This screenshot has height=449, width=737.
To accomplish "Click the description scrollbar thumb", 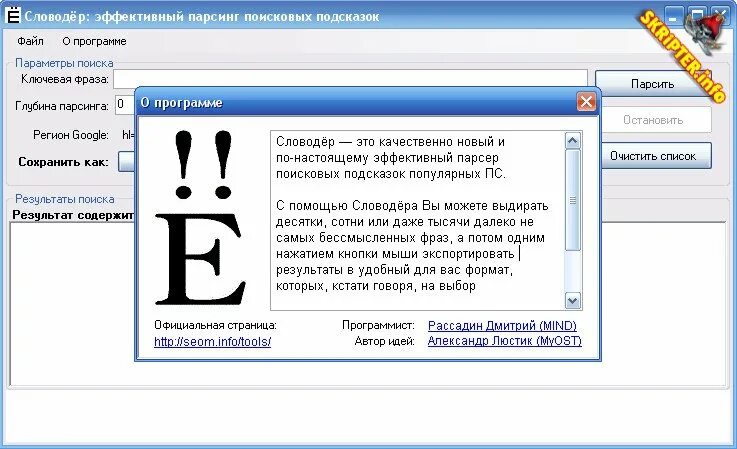I will coord(572,200).
